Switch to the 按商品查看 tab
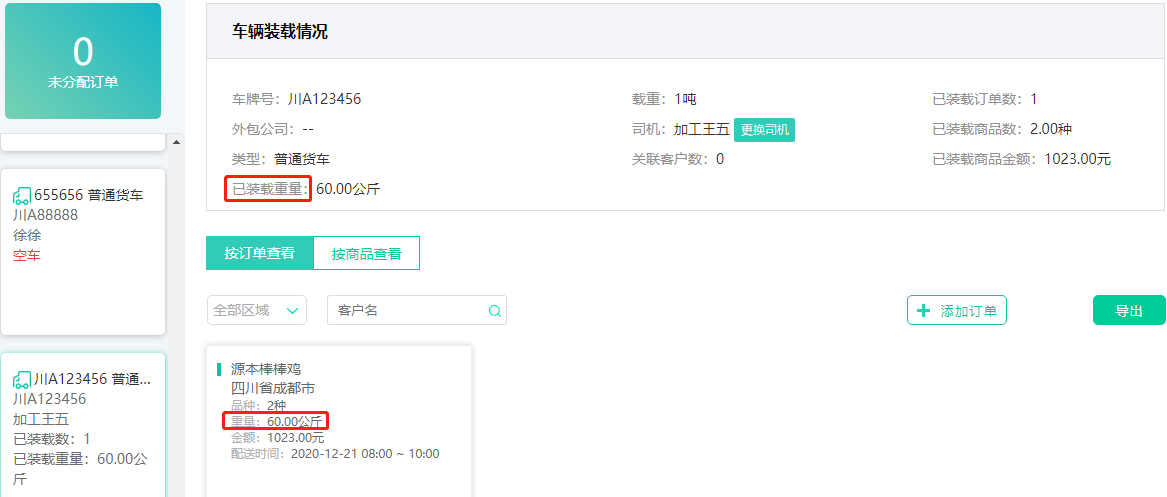Screen dimensions: 1167x497 (x=366, y=254)
